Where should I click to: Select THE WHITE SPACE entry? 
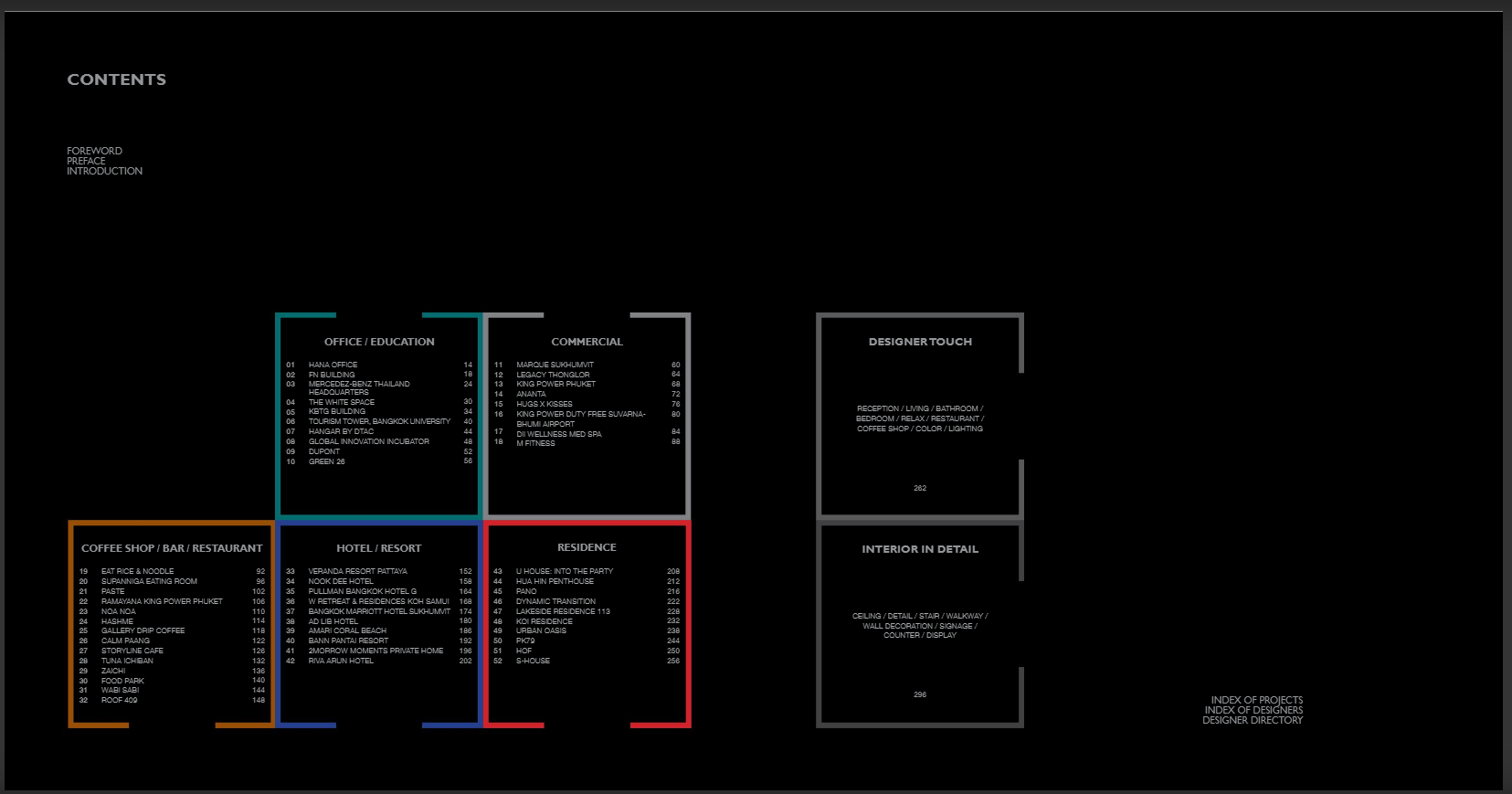pyautogui.click(x=342, y=402)
